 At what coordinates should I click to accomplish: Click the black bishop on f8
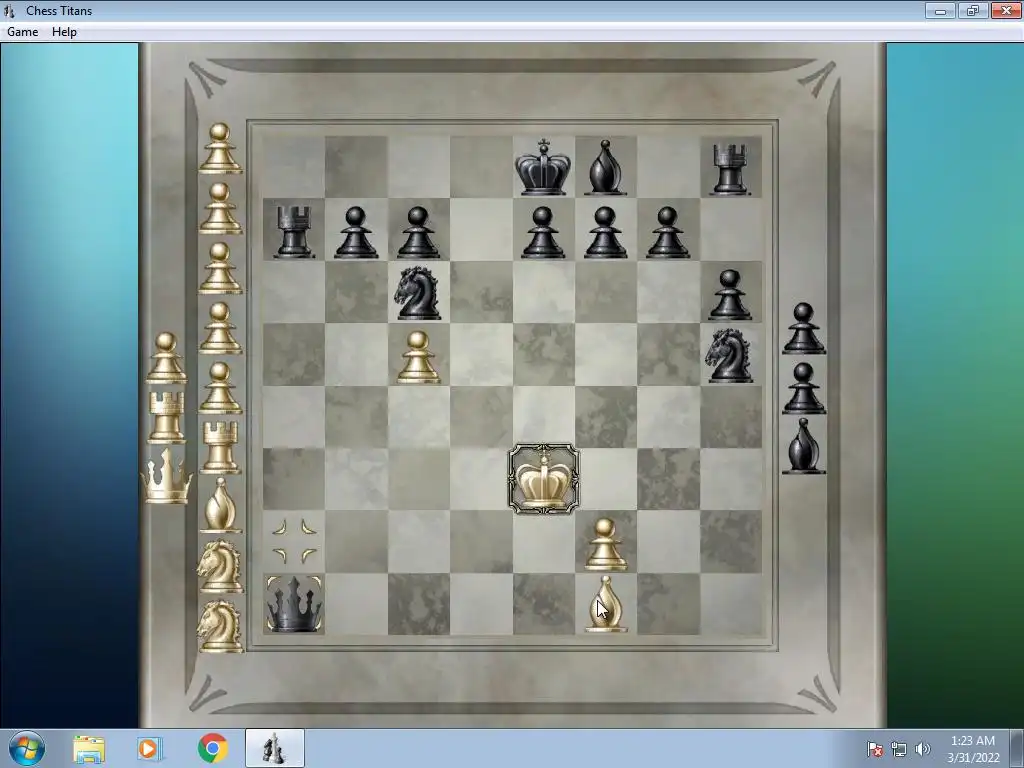[x=605, y=167]
